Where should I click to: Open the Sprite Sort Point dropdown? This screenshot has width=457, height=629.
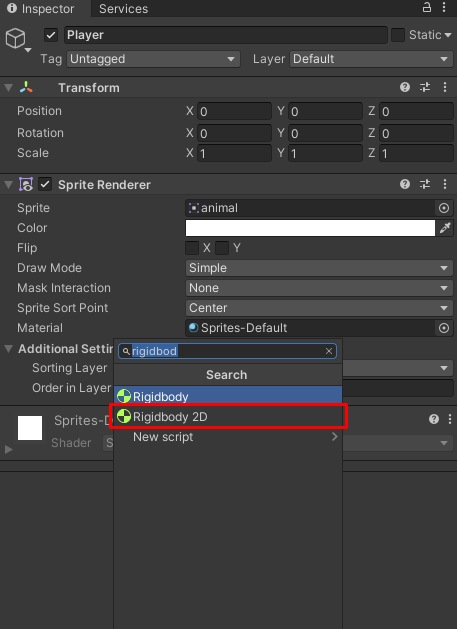[319, 308]
